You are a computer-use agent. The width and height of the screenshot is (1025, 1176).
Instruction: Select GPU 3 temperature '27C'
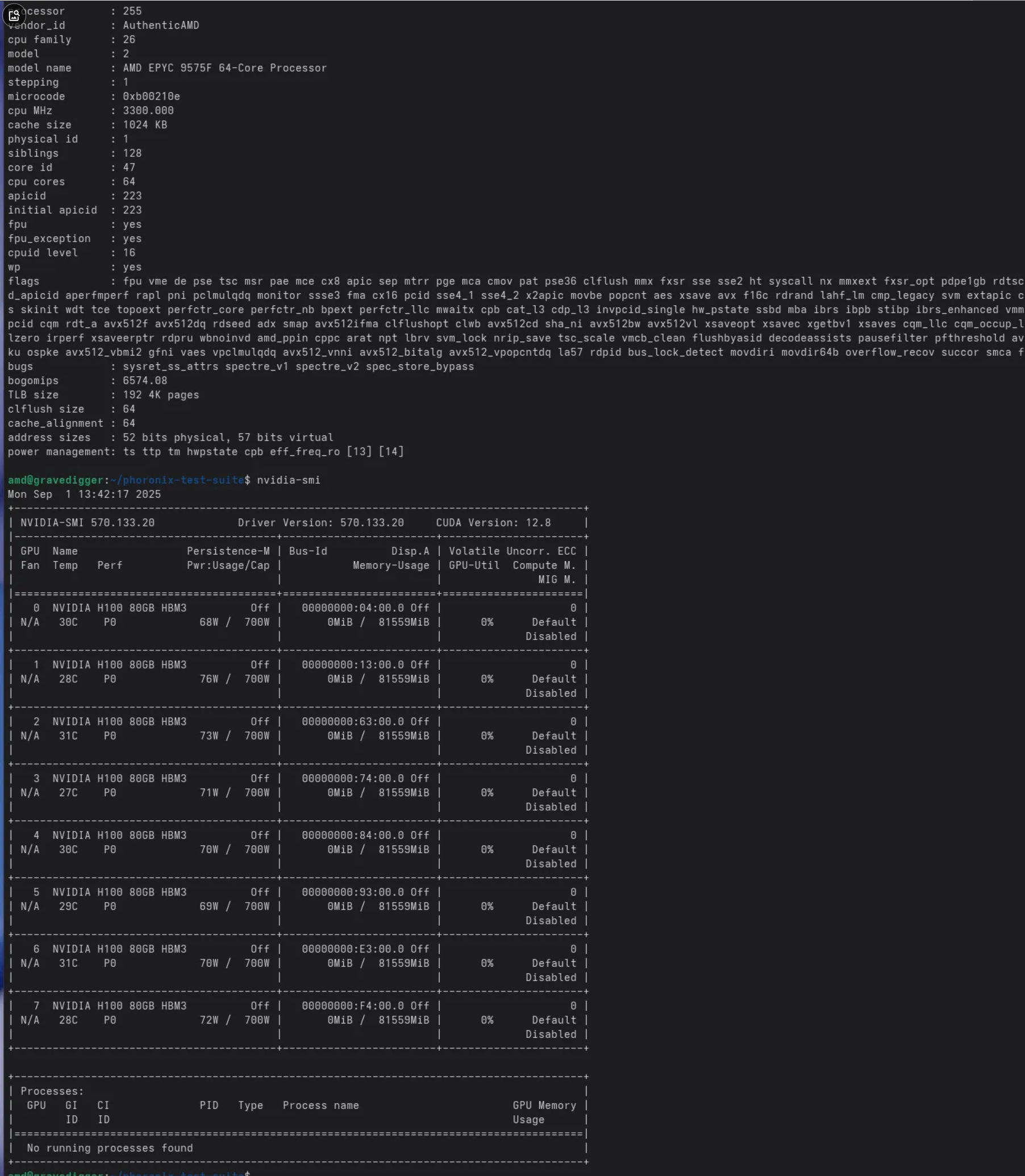(x=68, y=792)
